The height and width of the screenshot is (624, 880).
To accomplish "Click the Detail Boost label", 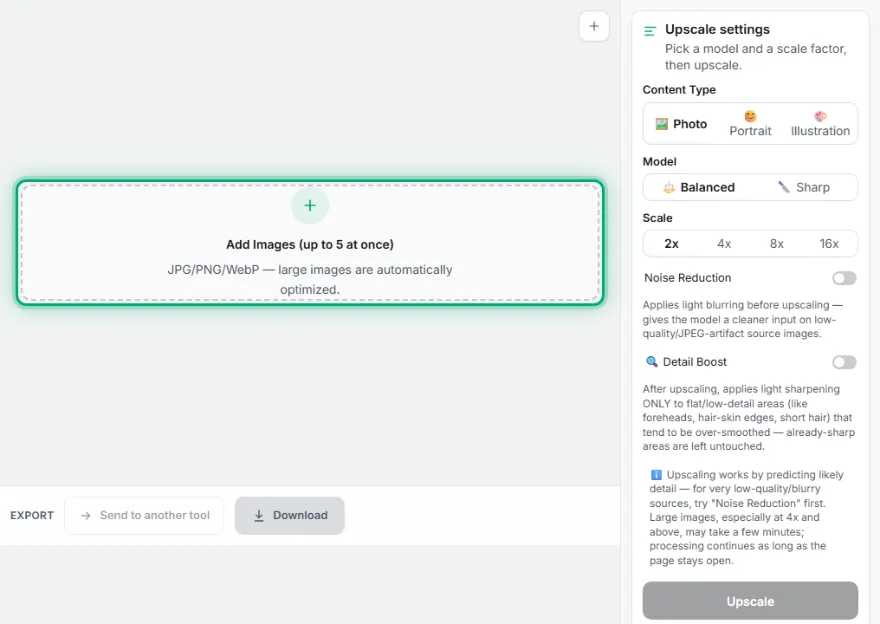I will [695, 362].
